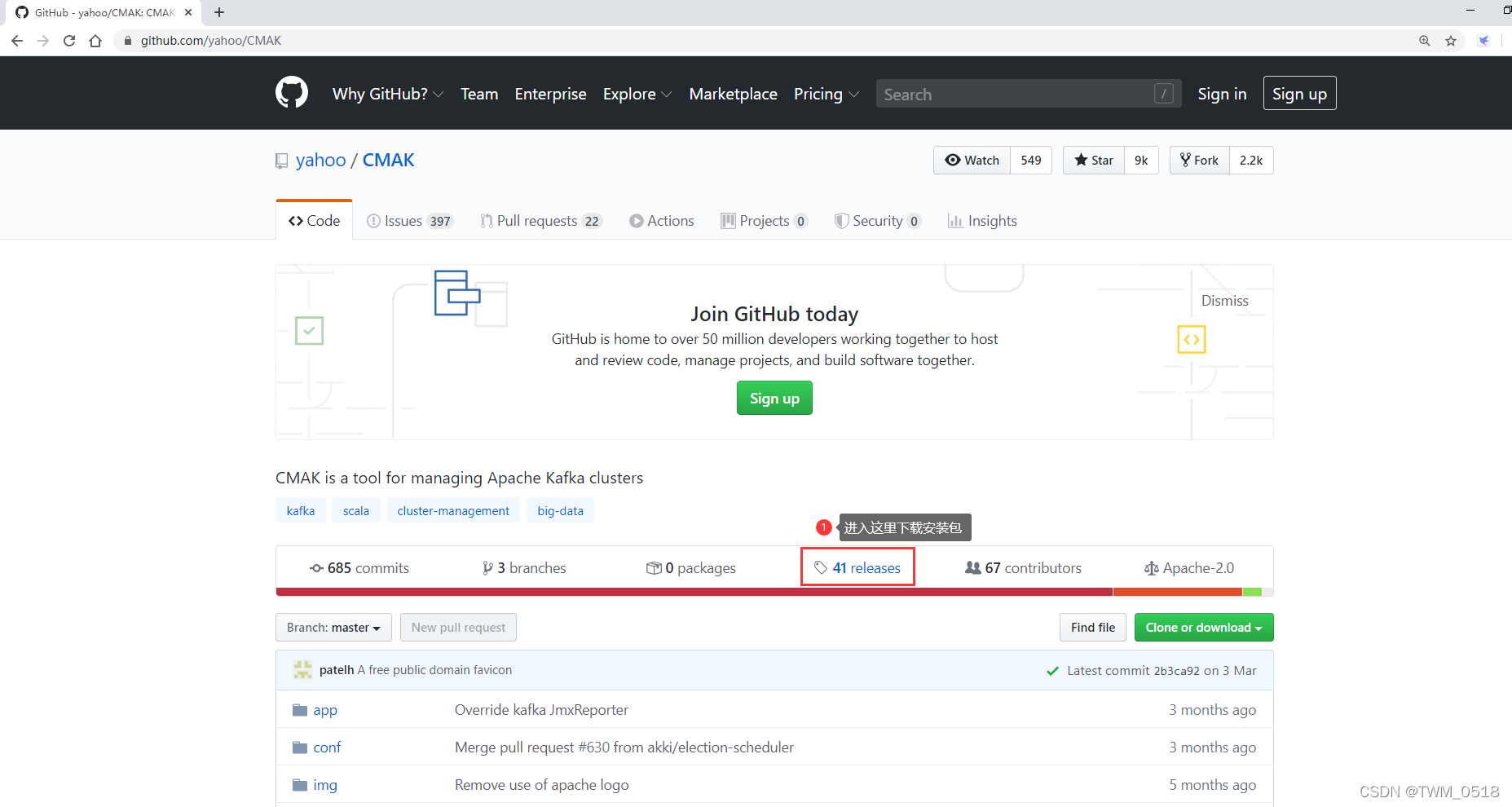
Task: Click the green commit status checkmark
Action: click(1052, 671)
